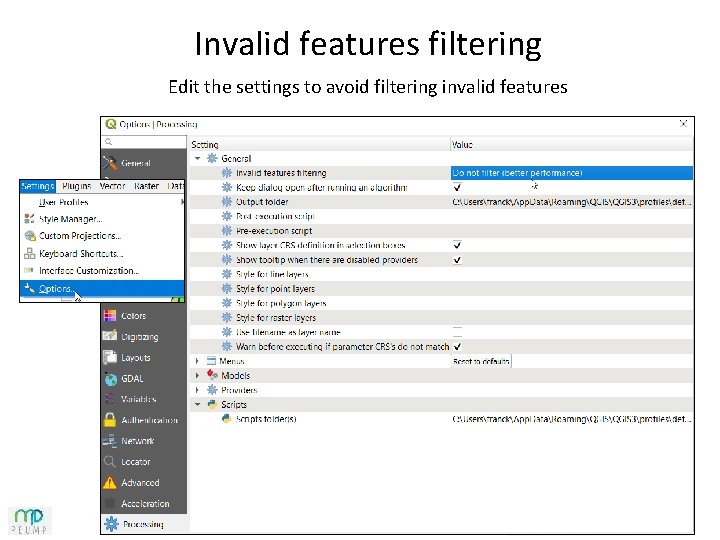Click the gear icon beside Style for line layers
The image size is (720, 540).
(x=227, y=274)
